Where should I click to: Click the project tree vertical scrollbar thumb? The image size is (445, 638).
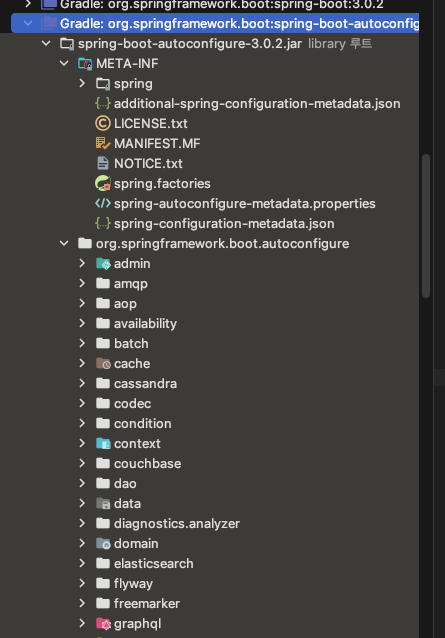pyautogui.click(x=426, y=226)
